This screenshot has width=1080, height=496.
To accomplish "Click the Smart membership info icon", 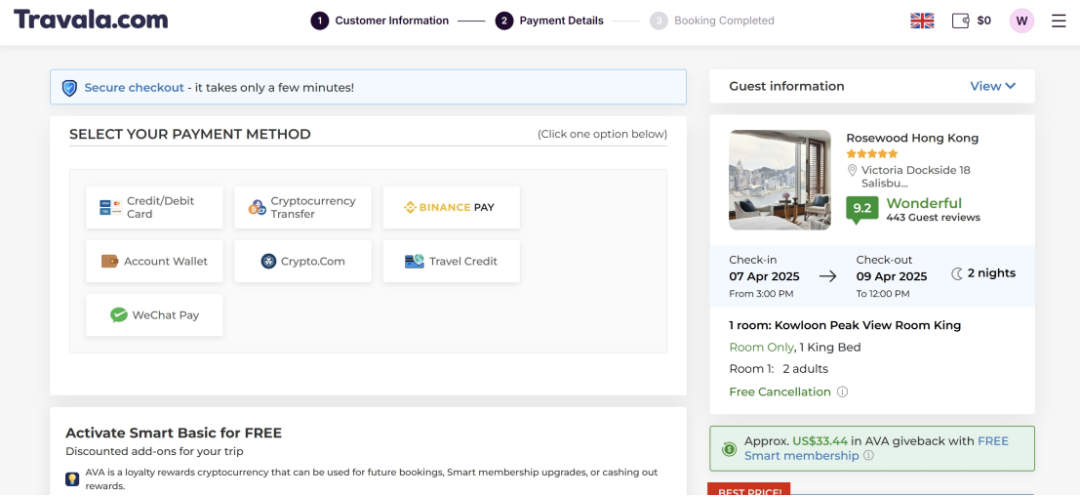I will (x=868, y=456).
